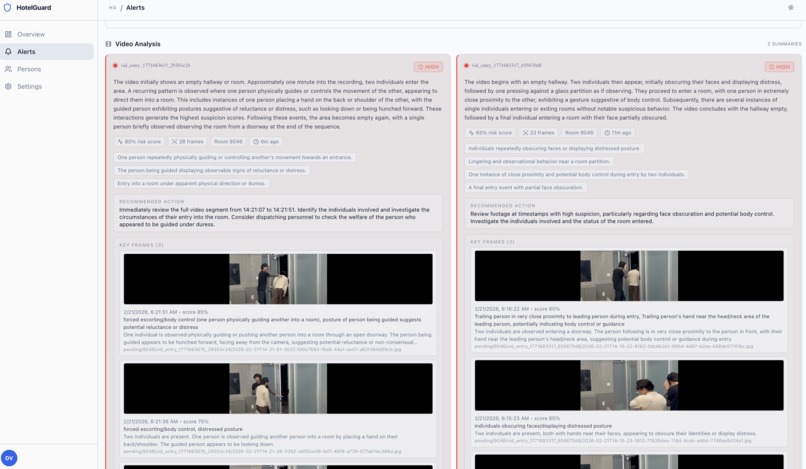Click the activity icon beside 80% risk score
The height and width of the screenshot is (469, 806).
click(120, 141)
